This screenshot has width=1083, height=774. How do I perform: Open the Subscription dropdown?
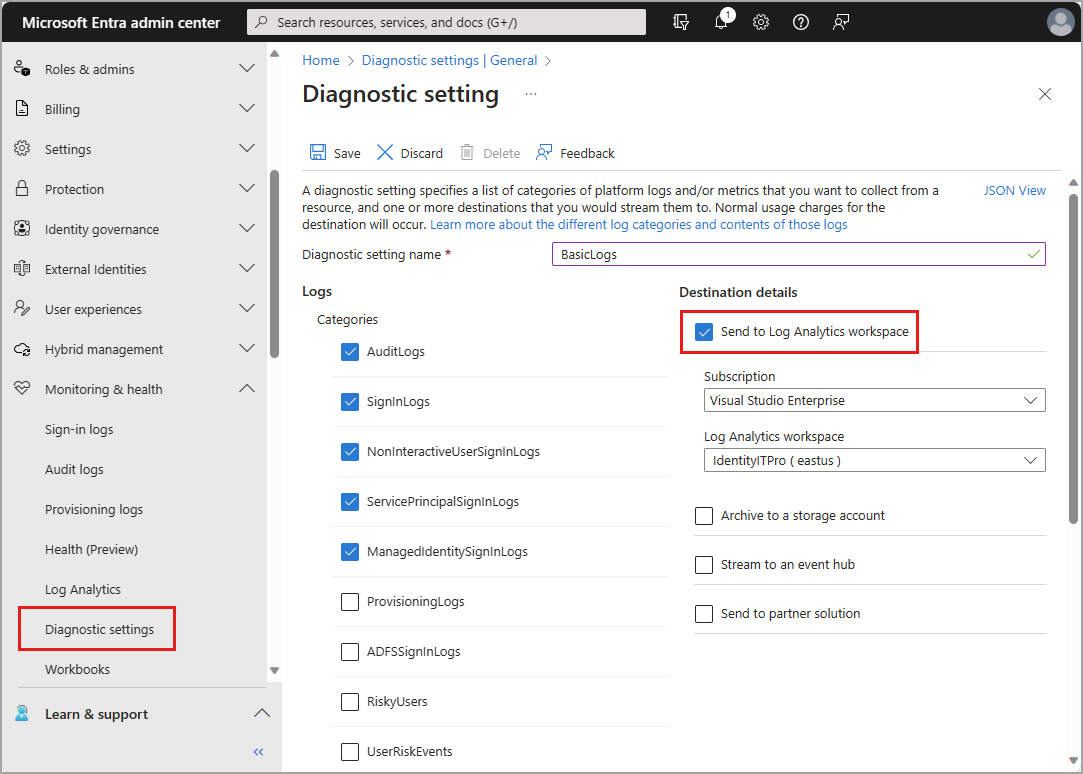(x=874, y=400)
